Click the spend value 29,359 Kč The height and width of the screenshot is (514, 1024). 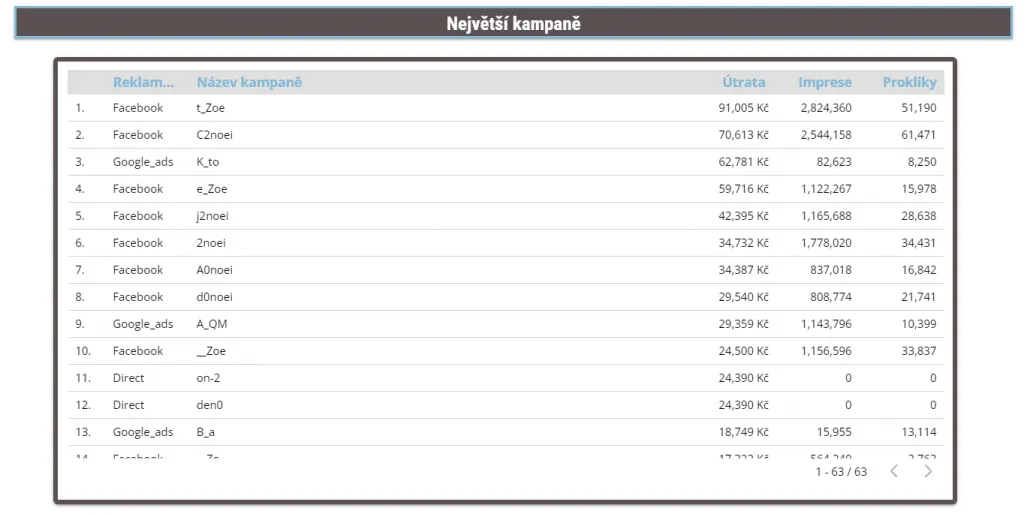pyautogui.click(x=743, y=324)
